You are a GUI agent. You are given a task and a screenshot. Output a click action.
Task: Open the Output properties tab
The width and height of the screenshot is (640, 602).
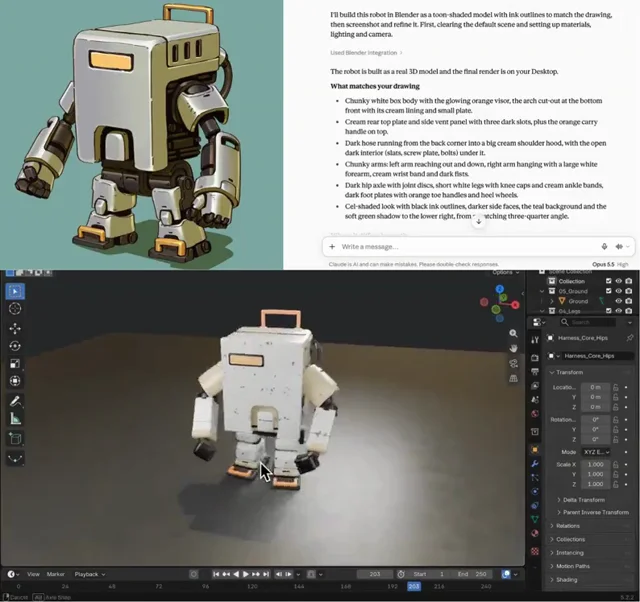tap(535, 371)
